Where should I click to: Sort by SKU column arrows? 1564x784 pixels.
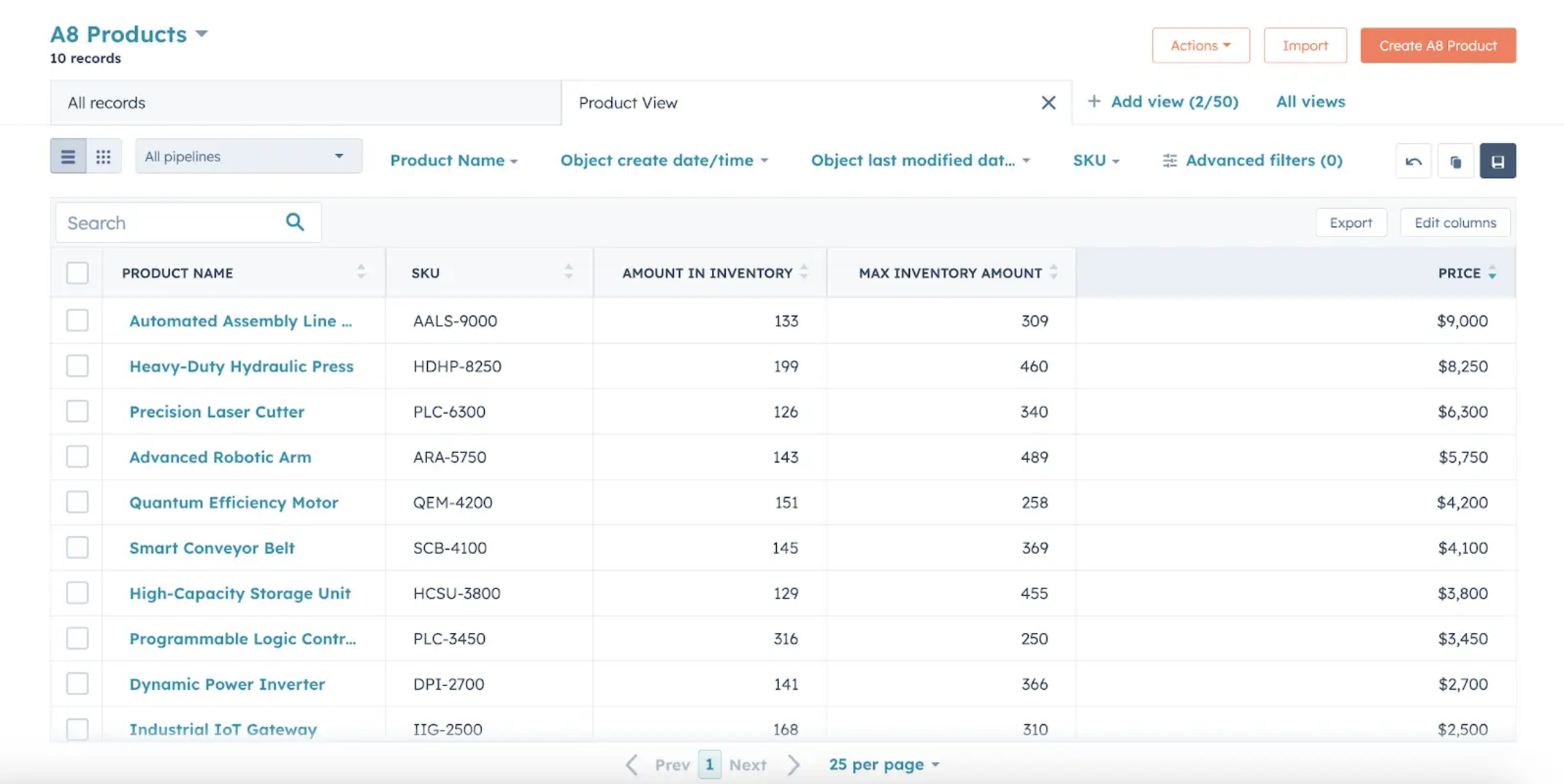568,272
